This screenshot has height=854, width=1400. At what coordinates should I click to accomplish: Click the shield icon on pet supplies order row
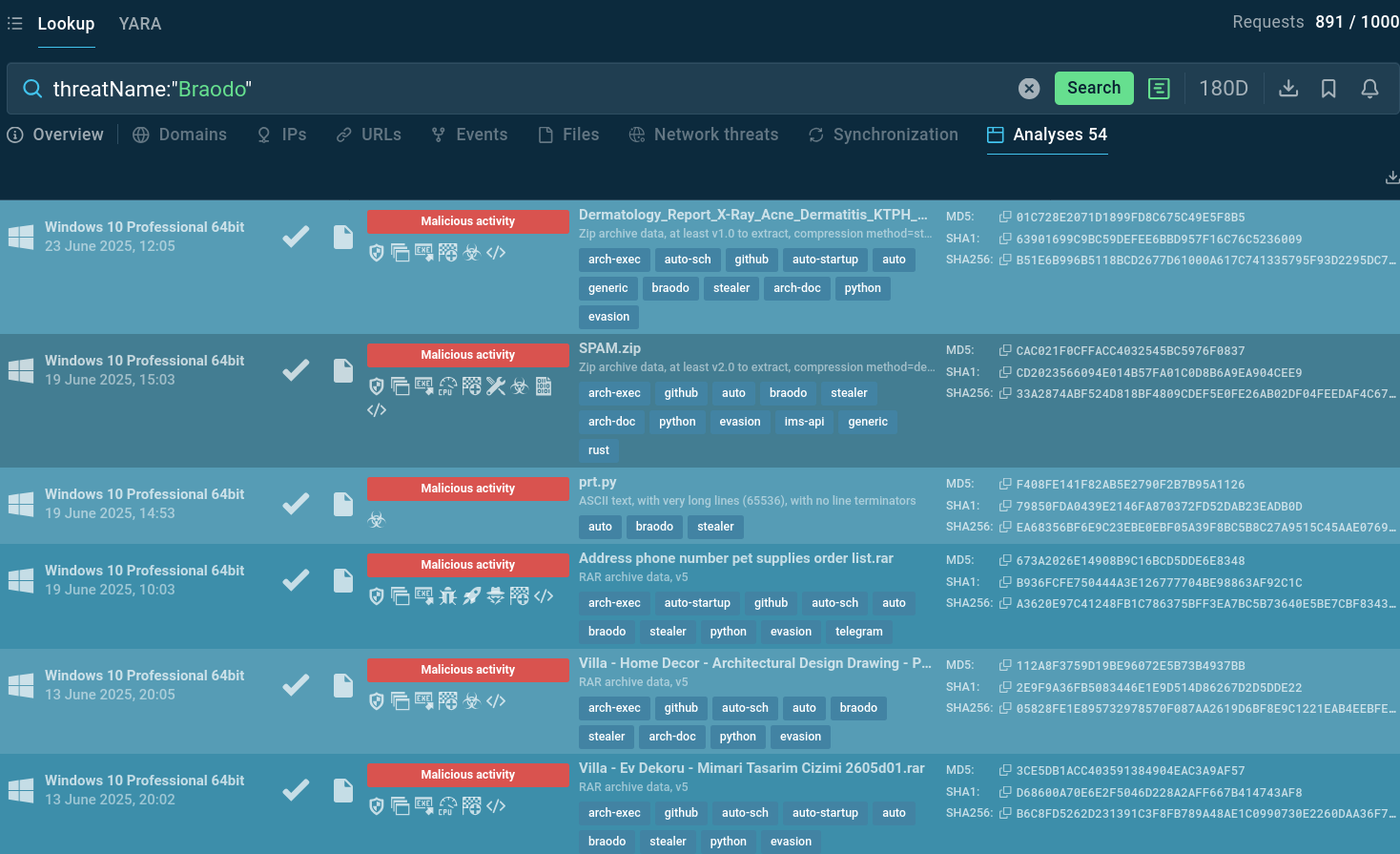(x=376, y=595)
